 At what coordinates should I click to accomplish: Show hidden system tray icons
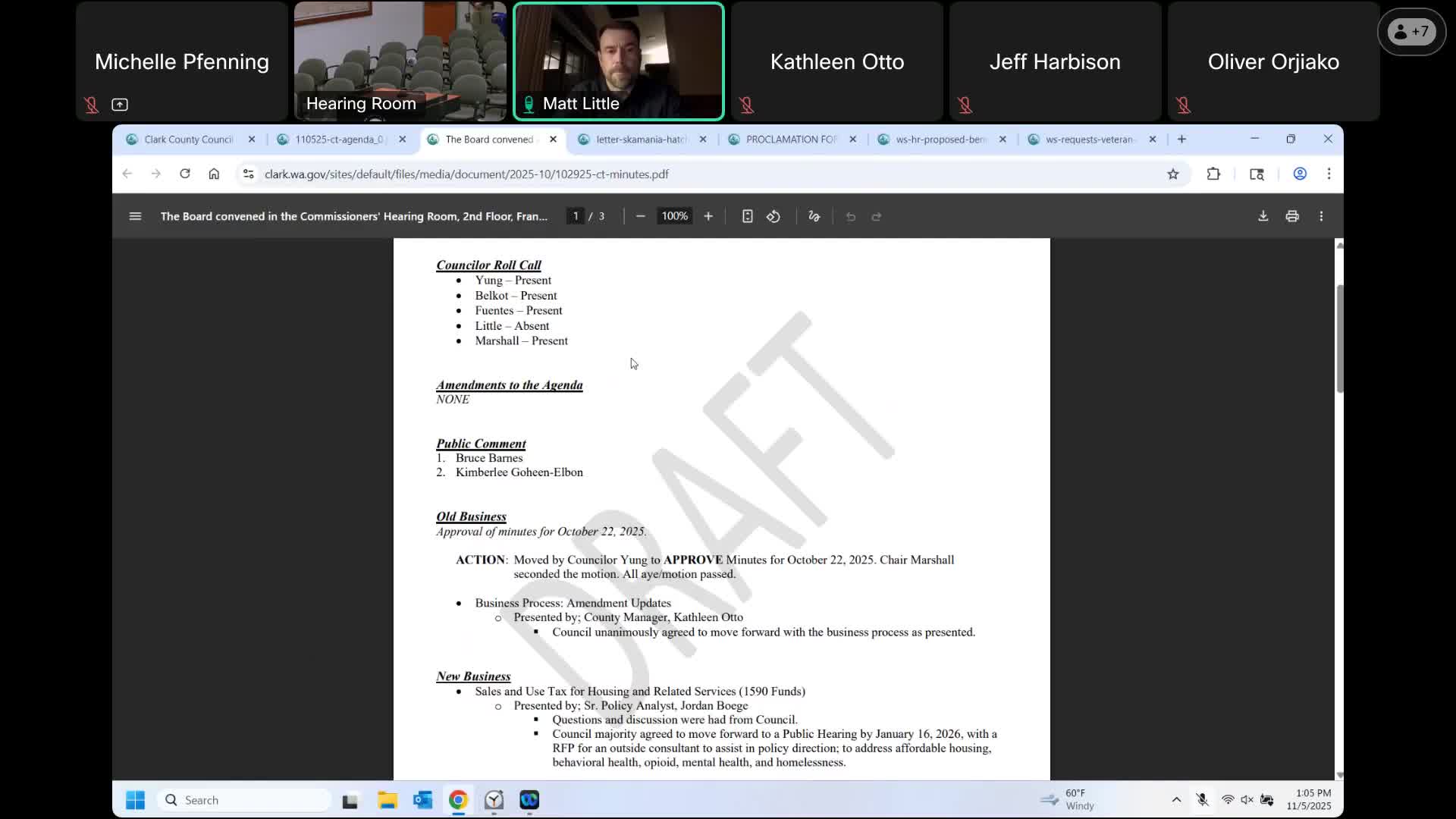coord(1176,800)
